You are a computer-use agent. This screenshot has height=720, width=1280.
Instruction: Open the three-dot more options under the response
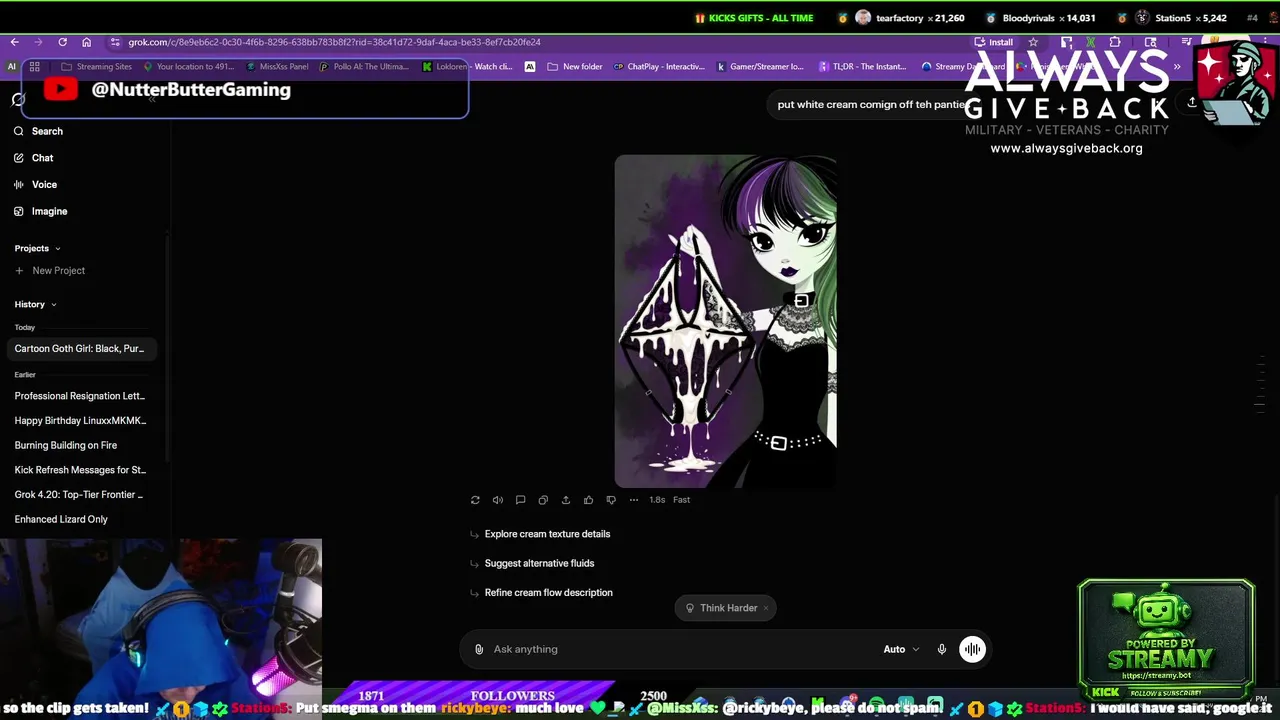pos(633,500)
